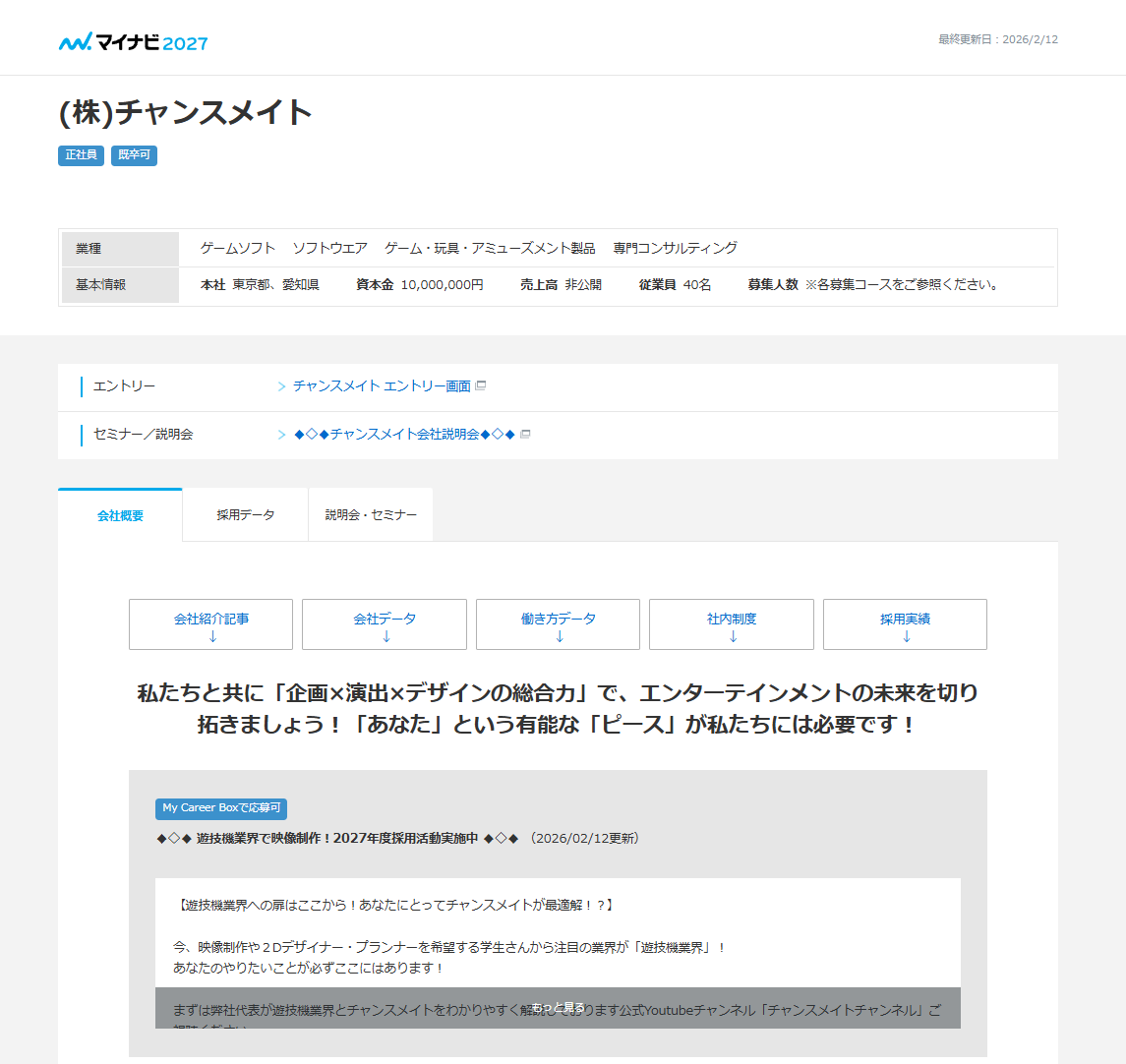Click chevron before チャンスメイト会社説明会
This screenshot has height=1064, width=1126.
click(x=281, y=435)
